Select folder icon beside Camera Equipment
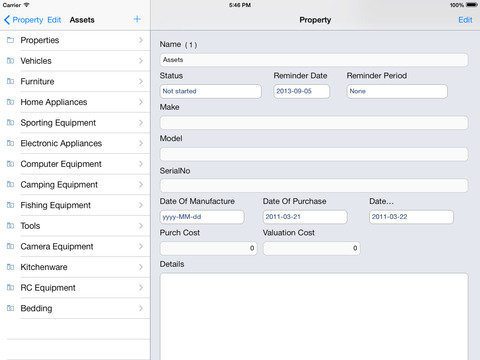The width and height of the screenshot is (480, 360). pos(10,246)
